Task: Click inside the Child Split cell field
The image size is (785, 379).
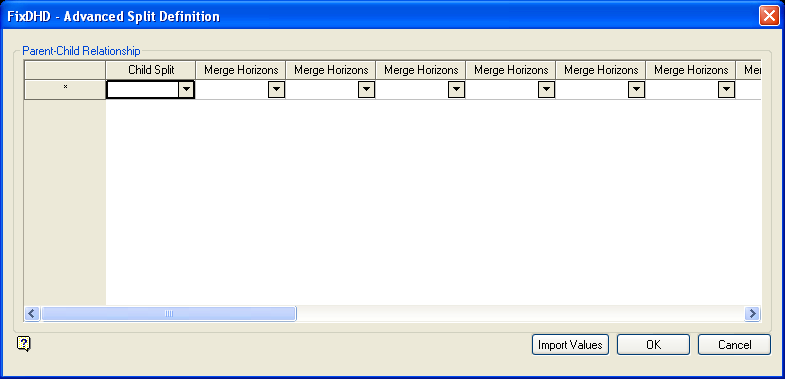Action: 143,90
